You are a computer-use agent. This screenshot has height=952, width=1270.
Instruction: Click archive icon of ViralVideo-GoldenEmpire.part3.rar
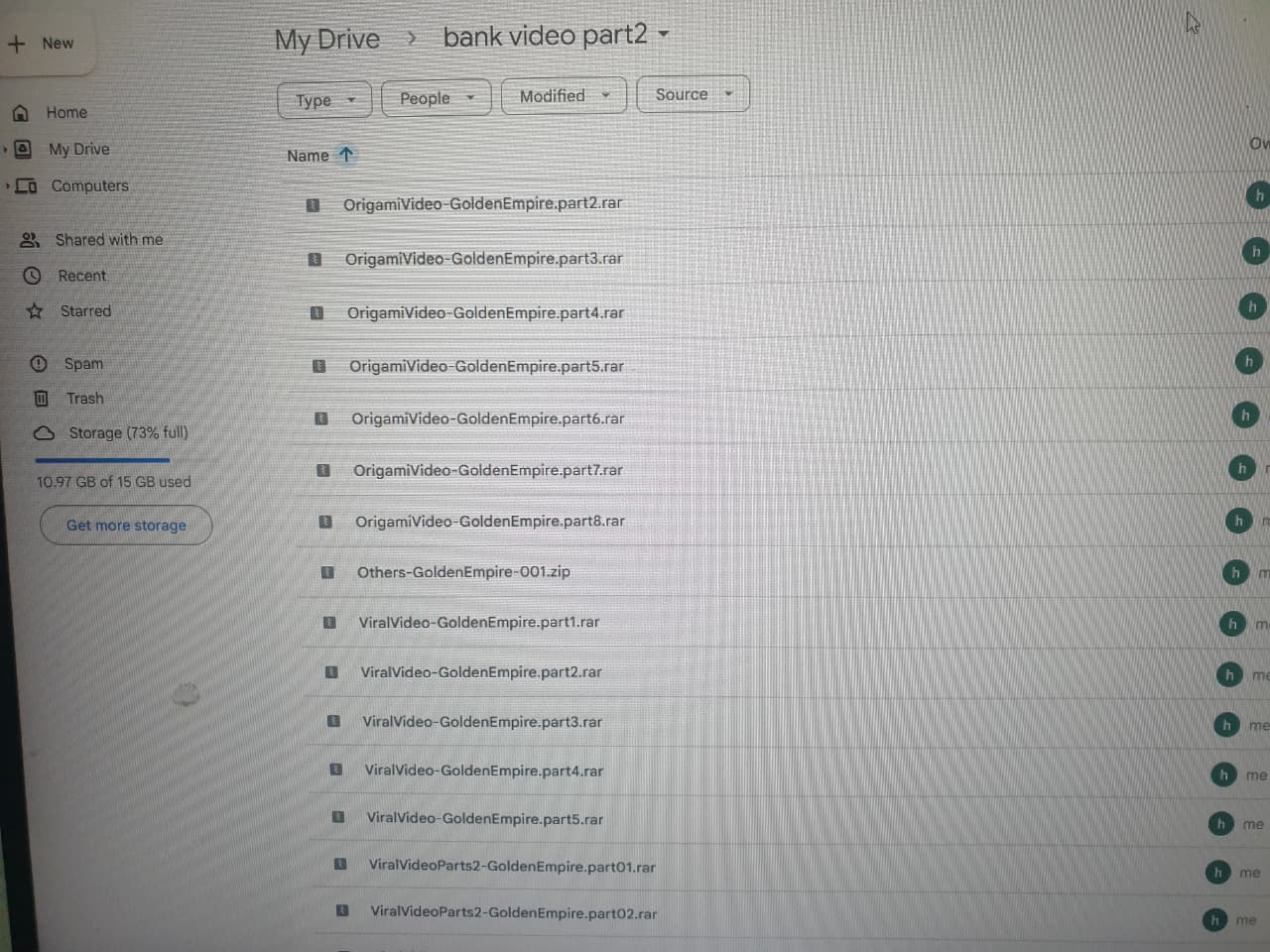(x=334, y=721)
